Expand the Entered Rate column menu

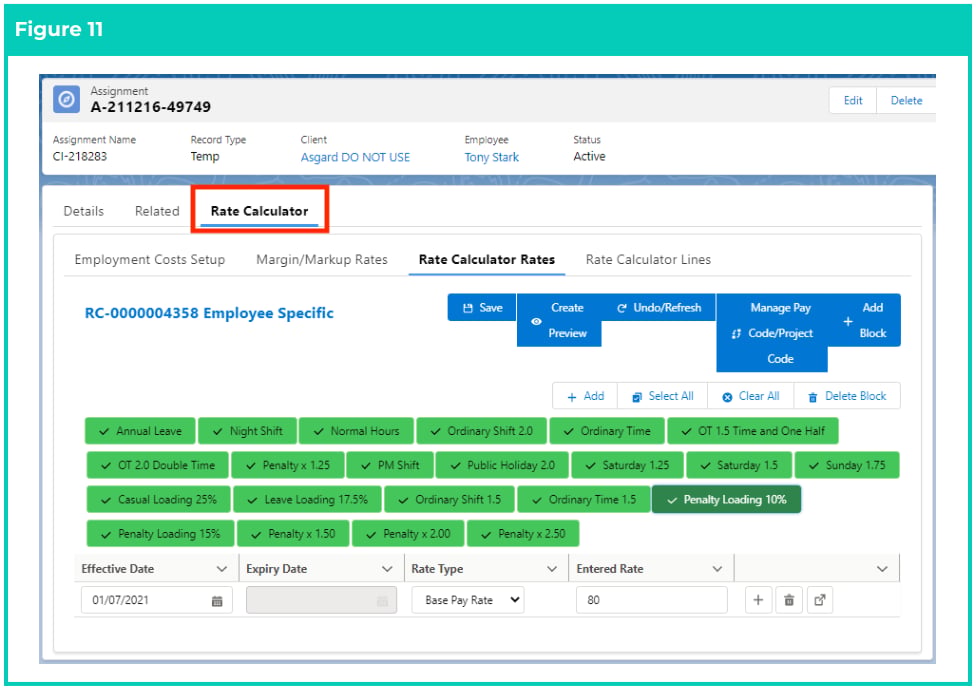tap(718, 569)
